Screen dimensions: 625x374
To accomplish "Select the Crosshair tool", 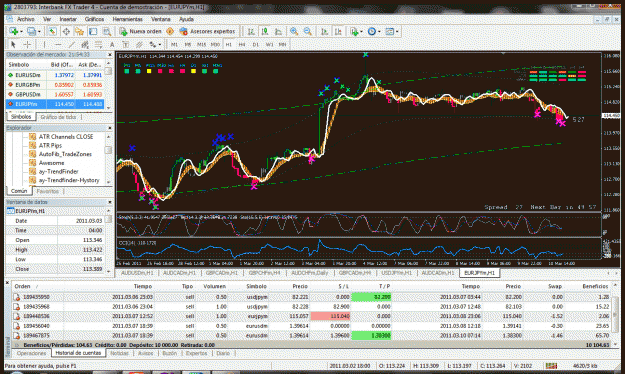I will click(27, 44).
